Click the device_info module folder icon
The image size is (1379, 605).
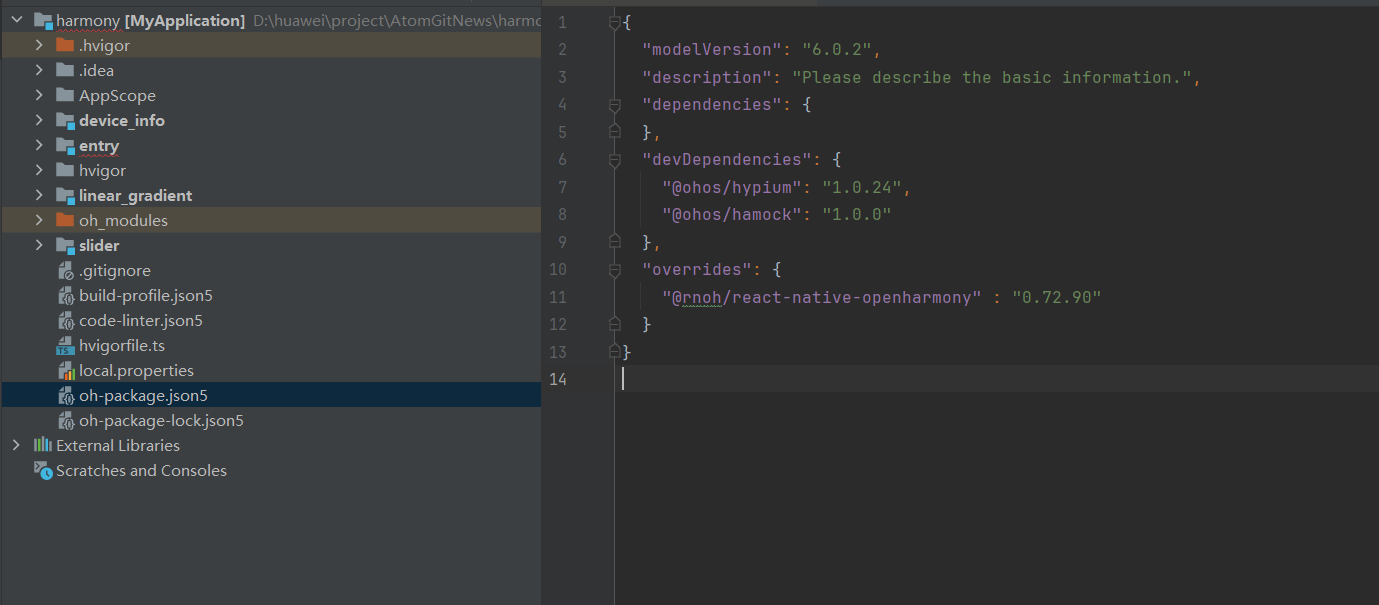(x=65, y=120)
